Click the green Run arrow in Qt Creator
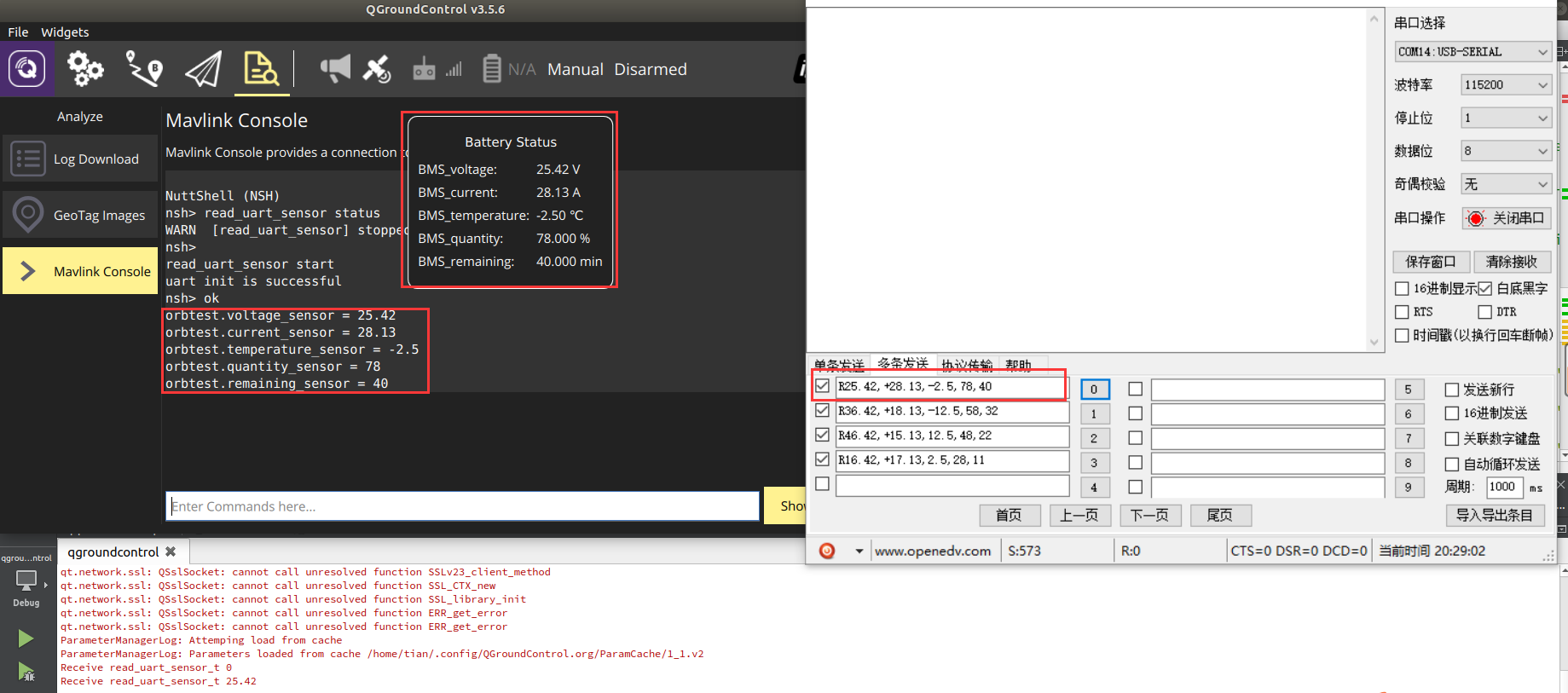The height and width of the screenshot is (693, 1568). [x=26, y=638]
